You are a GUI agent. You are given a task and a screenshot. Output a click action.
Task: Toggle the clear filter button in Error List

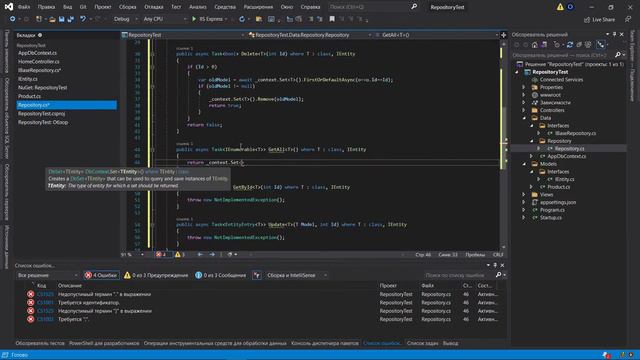point(257,276)
